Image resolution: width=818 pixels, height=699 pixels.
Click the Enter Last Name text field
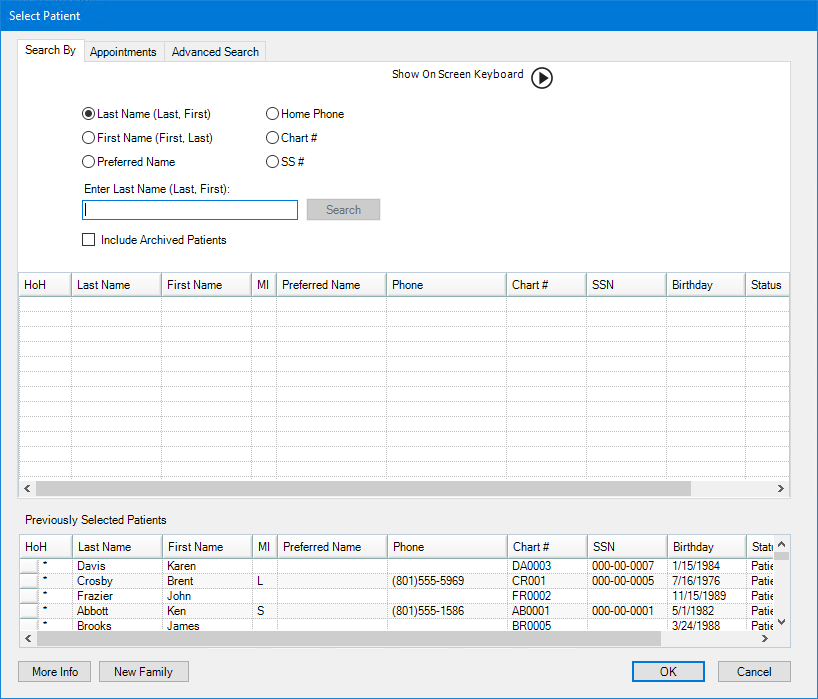click(x=190, y=210)
